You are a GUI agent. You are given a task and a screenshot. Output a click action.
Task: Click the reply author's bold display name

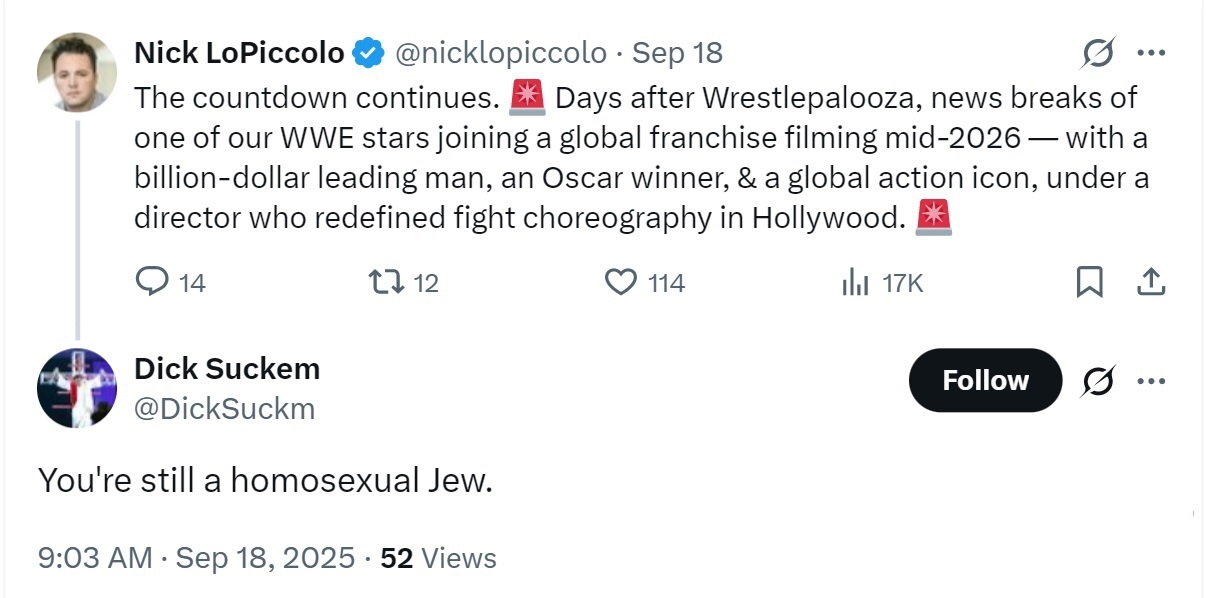pyautogui.click(x=227, y=368)
